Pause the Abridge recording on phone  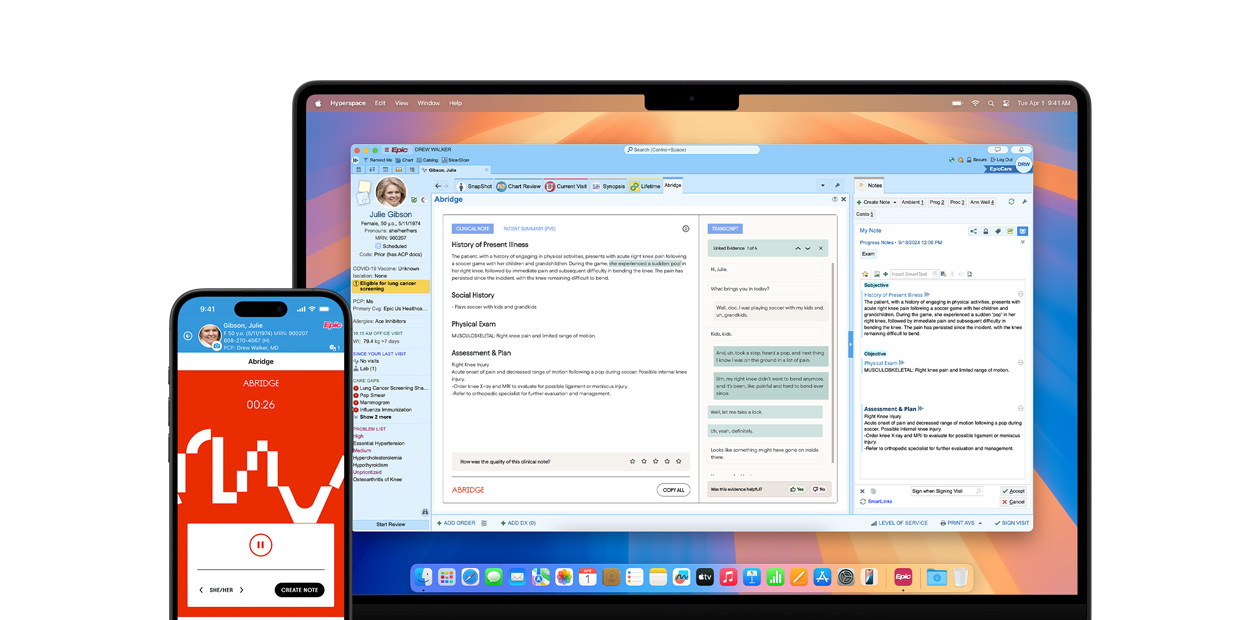tap(260, 545)
